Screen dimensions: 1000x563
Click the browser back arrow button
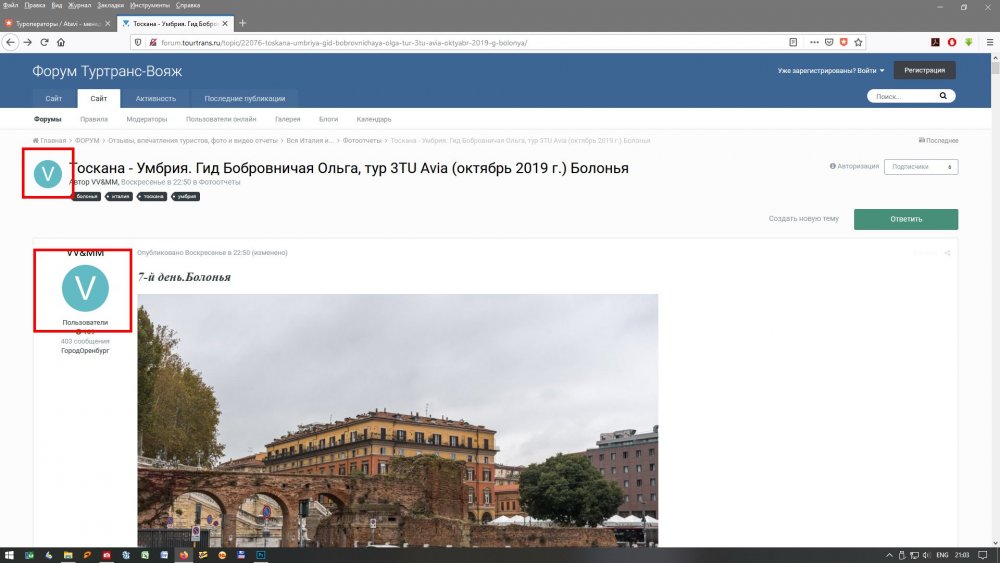(x=11, y=42)
